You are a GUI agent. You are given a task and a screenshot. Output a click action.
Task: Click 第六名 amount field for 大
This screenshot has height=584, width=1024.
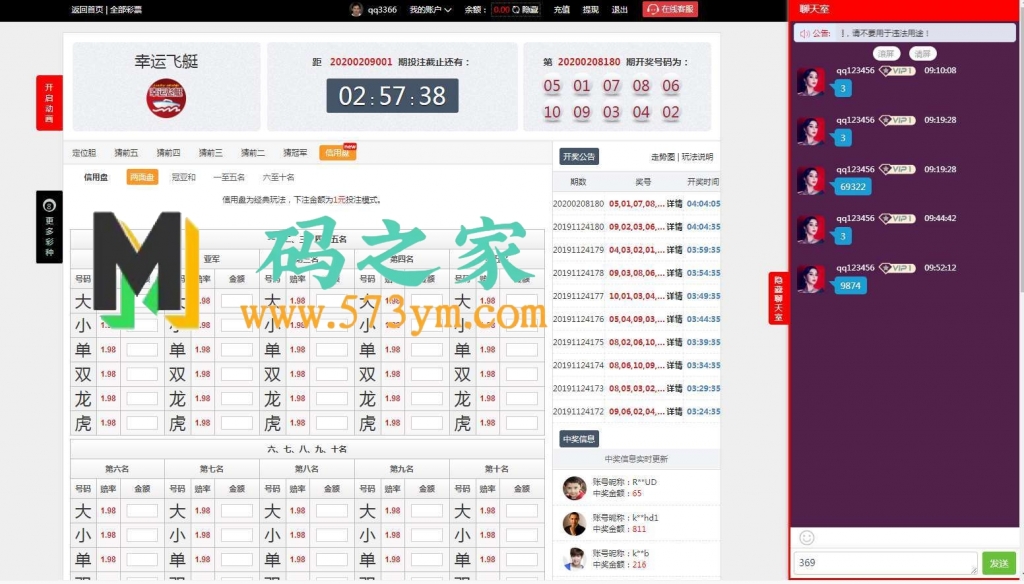[142, 511]
